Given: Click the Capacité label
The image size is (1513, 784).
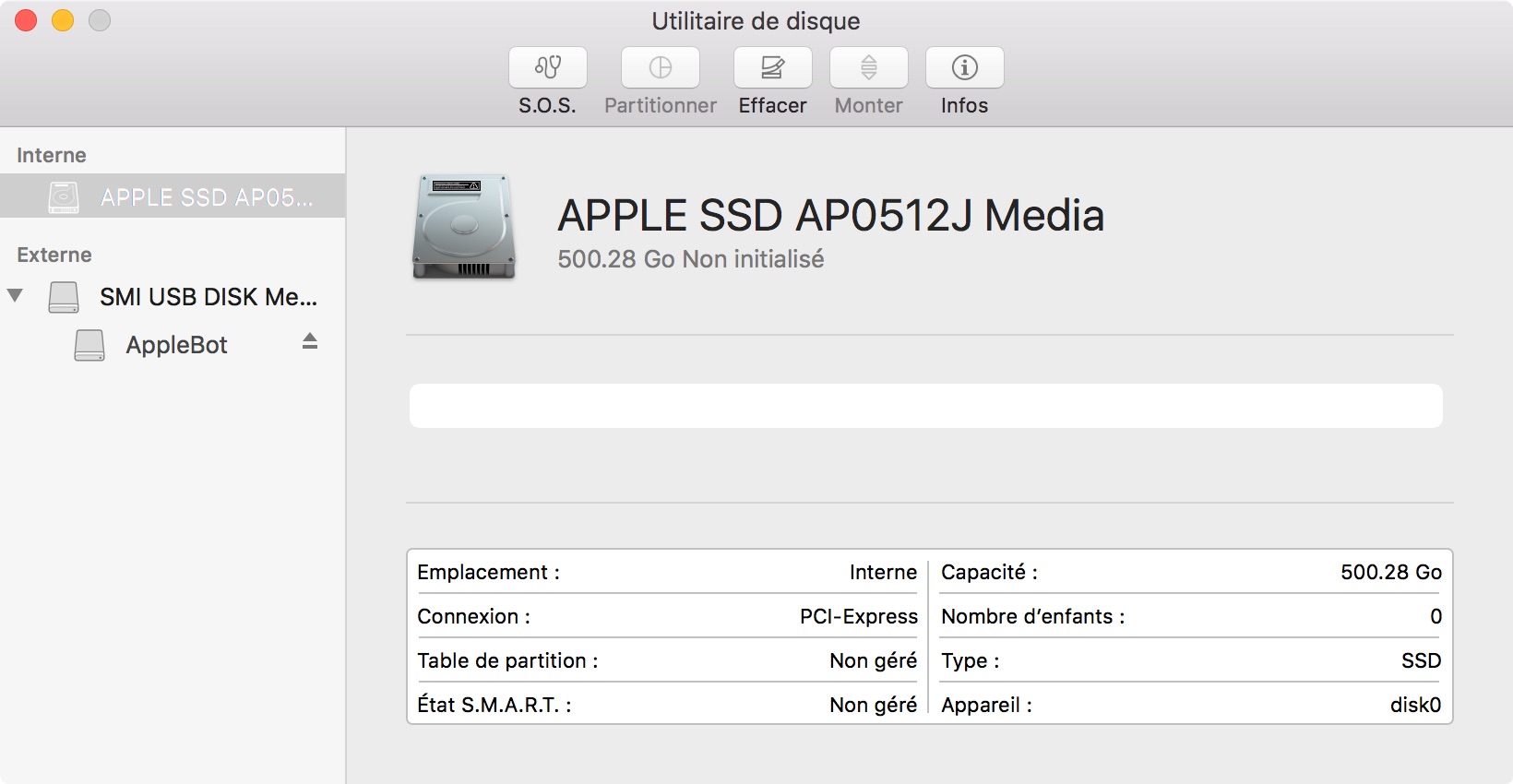Looking at the screenshot, I should (x=989, y=572).
